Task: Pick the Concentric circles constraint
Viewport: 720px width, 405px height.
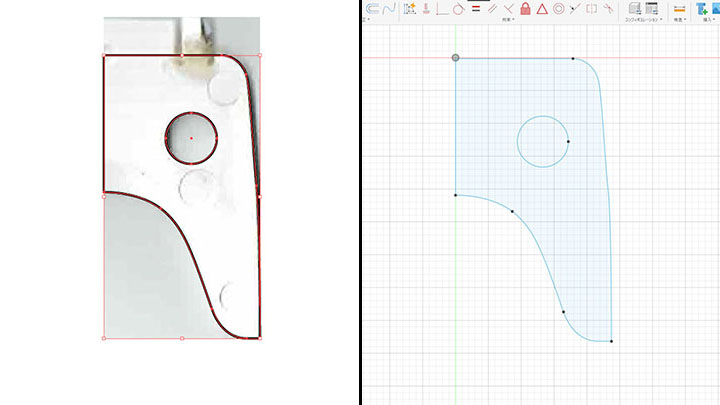Action: [558, 8]
